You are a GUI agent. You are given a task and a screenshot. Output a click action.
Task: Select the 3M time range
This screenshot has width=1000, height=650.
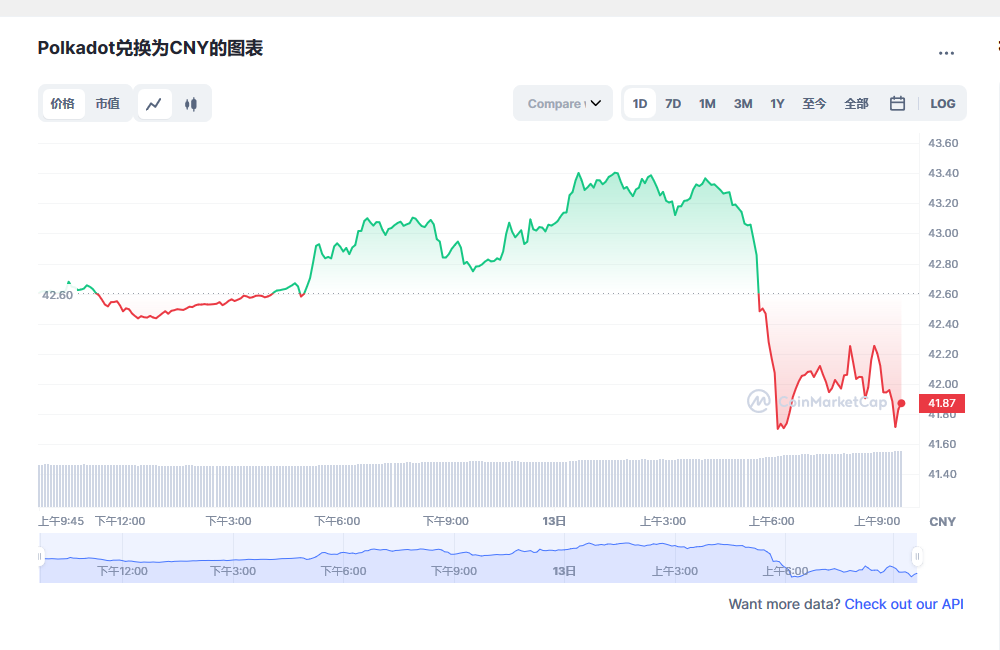743,103
